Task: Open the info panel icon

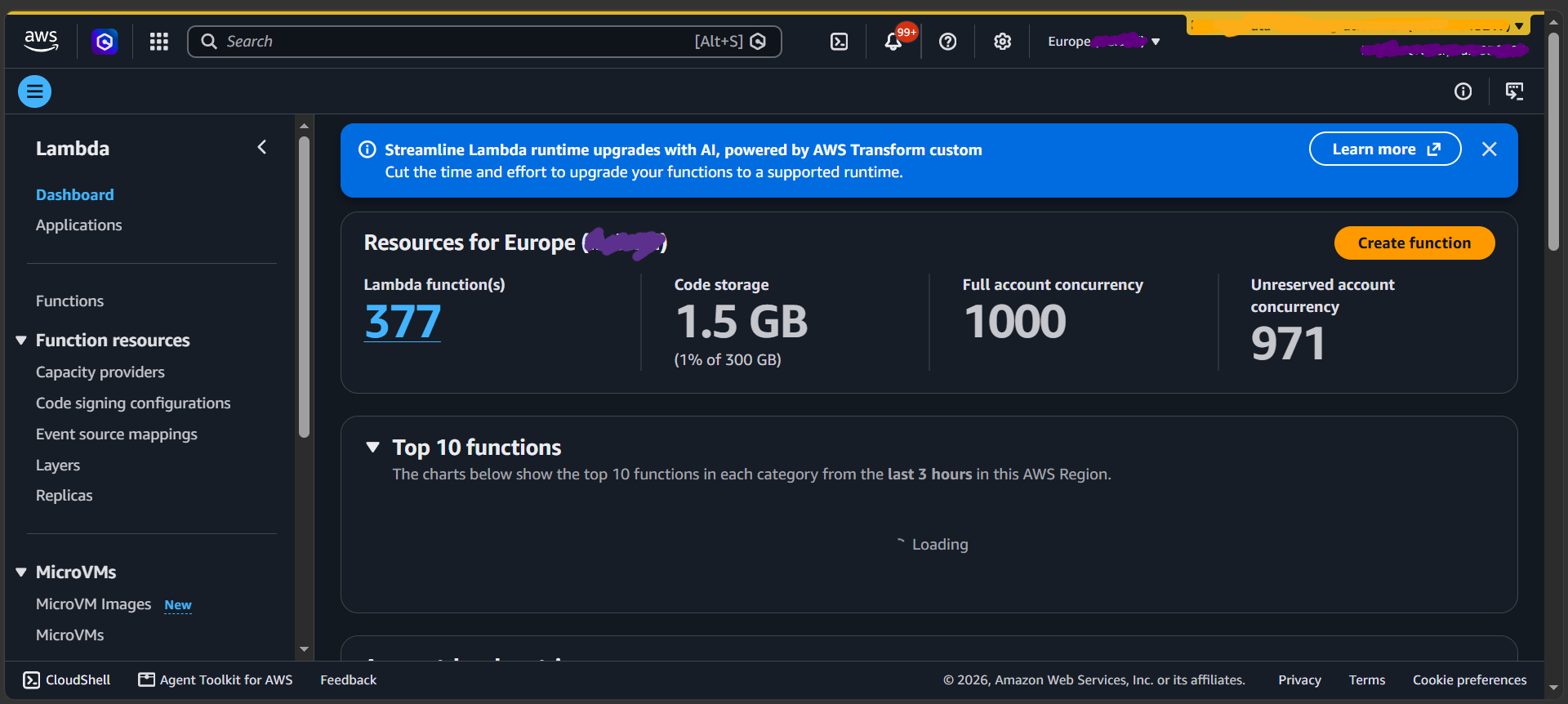Action: (x=1463, y=91)
